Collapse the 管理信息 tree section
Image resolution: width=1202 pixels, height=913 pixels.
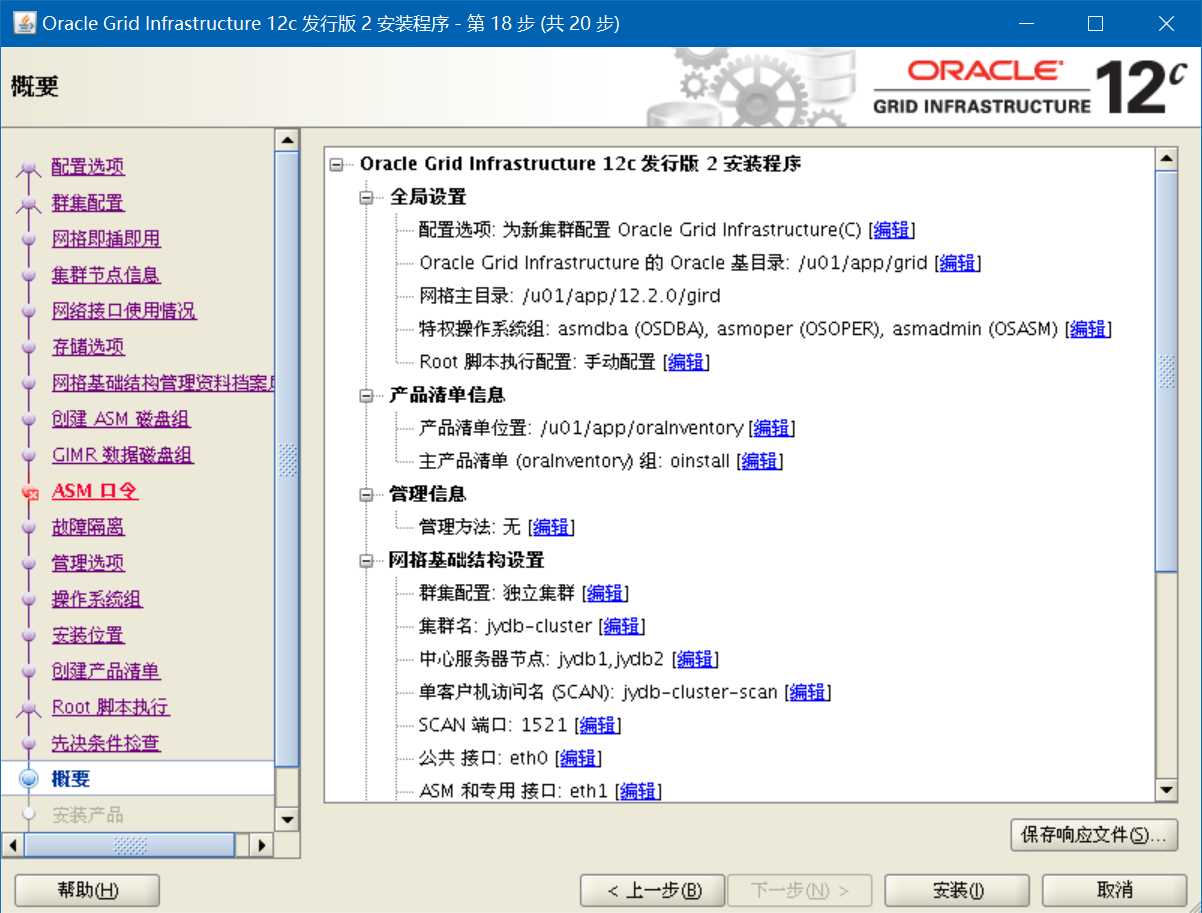[367, 494]
